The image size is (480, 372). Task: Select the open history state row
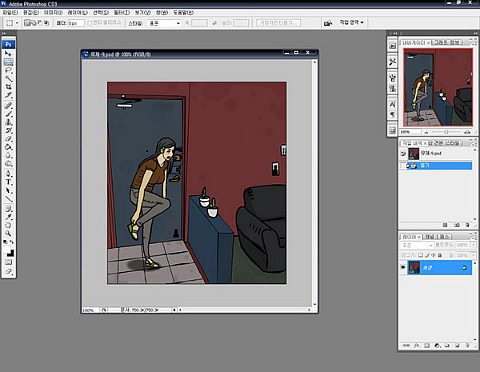tap(439, 166)
